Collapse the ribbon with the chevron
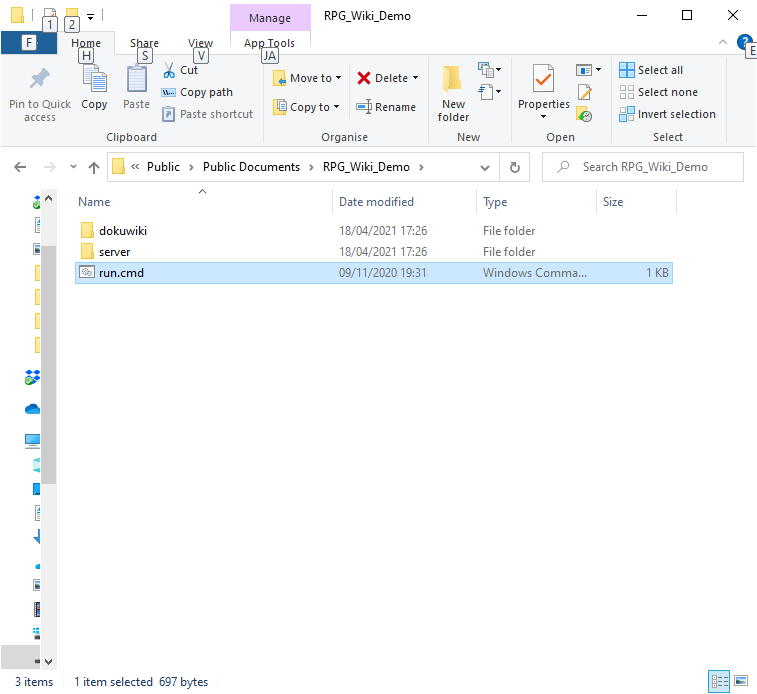Viewport: 757px width, 694px height. pos(723,42)
